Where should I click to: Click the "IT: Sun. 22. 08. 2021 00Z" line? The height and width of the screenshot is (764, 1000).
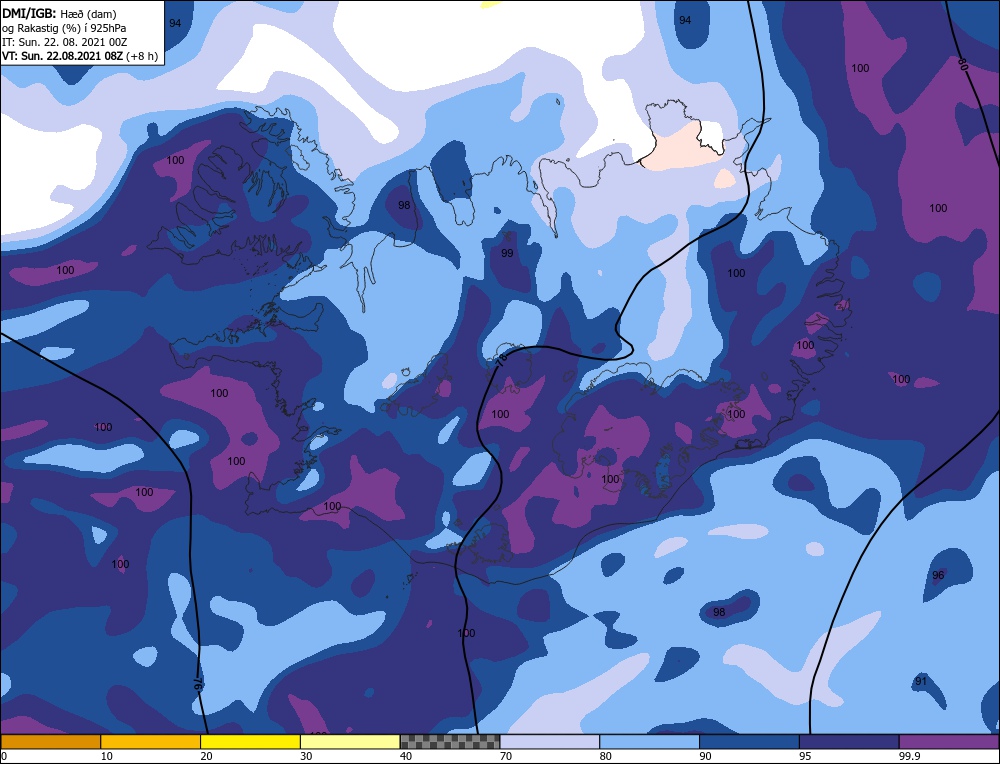64,42
